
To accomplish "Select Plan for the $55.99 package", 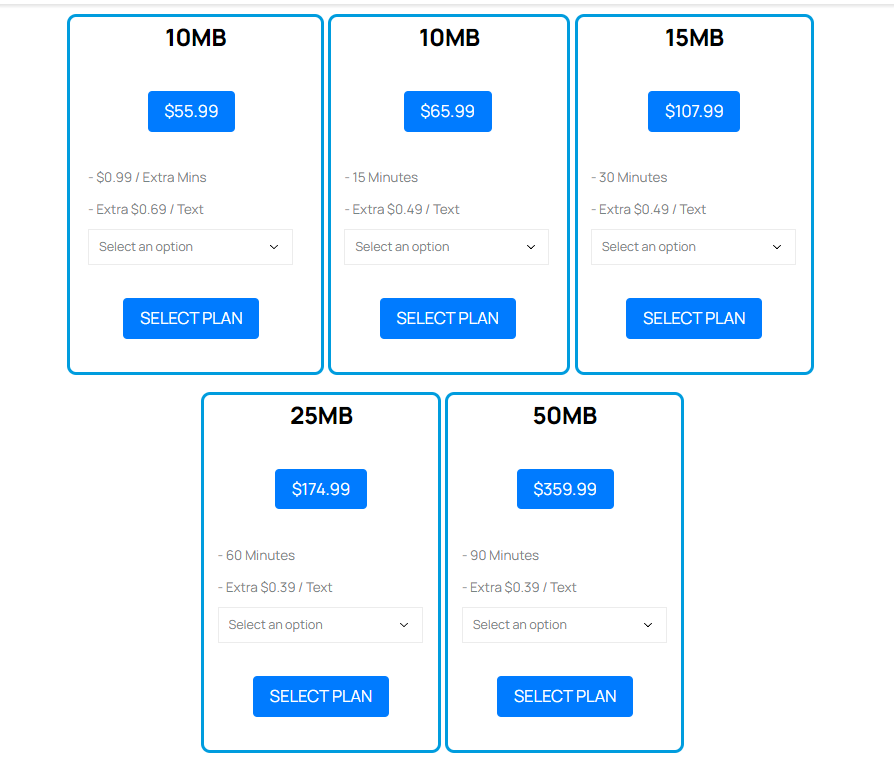I will pos(191,318).
